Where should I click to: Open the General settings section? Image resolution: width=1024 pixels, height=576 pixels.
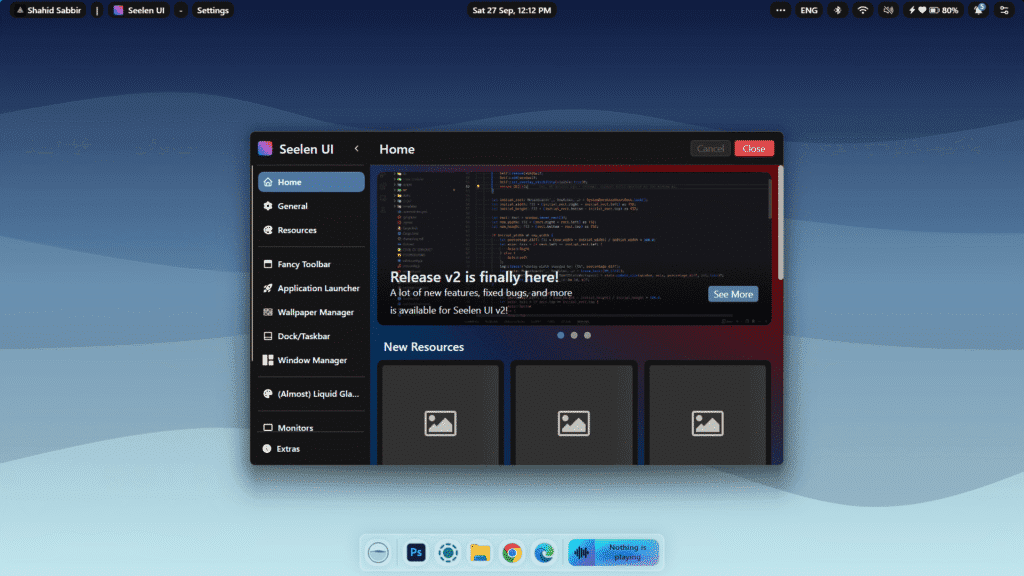click(x=311, y=206)
